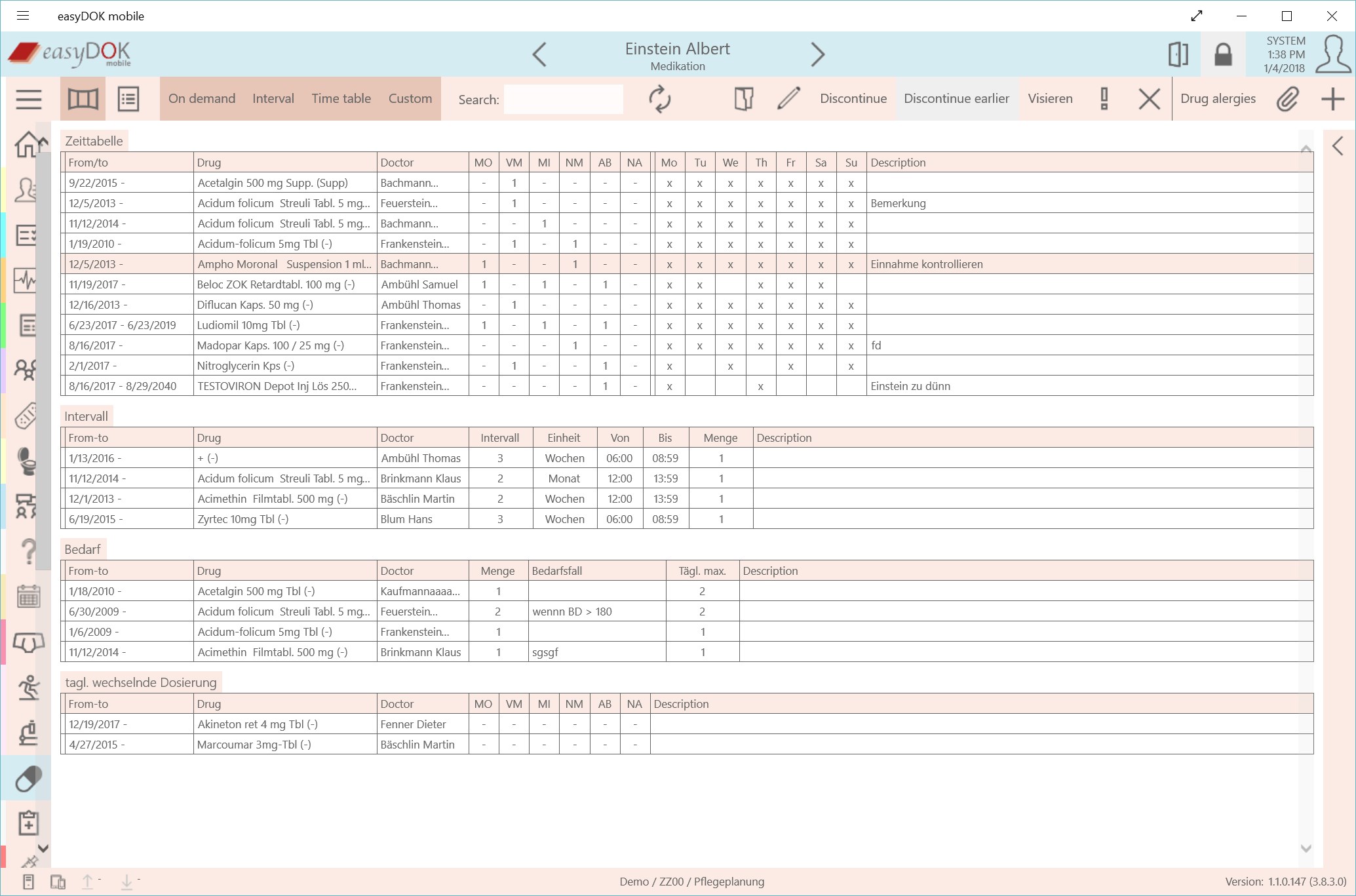Go to next patient with right chevron
Viewport: 1356px width, 896px height.
[817, 54]
